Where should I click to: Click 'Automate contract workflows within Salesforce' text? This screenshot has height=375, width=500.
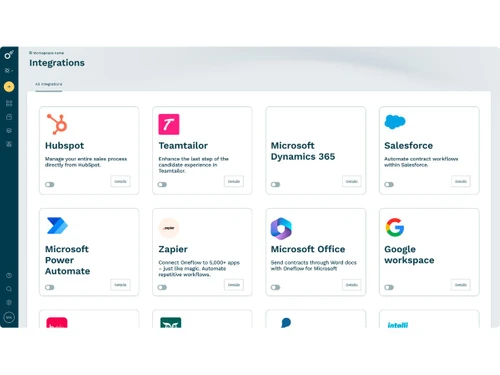[x=421, y=162]
